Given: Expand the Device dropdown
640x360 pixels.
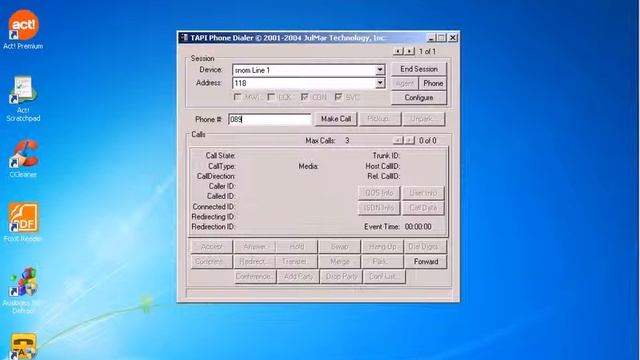Looking at the screenshot, I should pyautogui.click(x=380, y=70).
